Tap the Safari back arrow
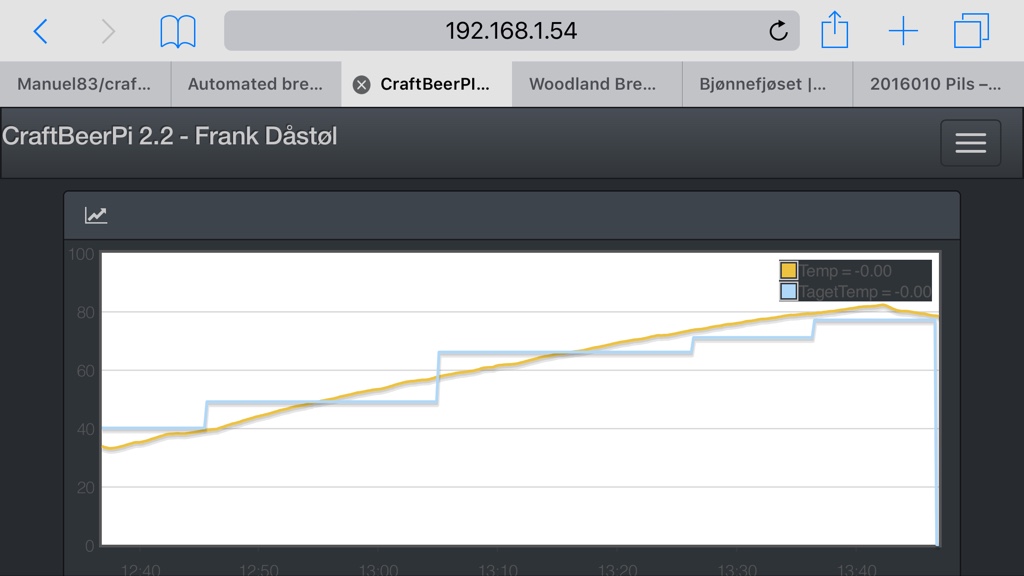Image resolution: width=1024 pixels, height=576 pixels. 40,32
